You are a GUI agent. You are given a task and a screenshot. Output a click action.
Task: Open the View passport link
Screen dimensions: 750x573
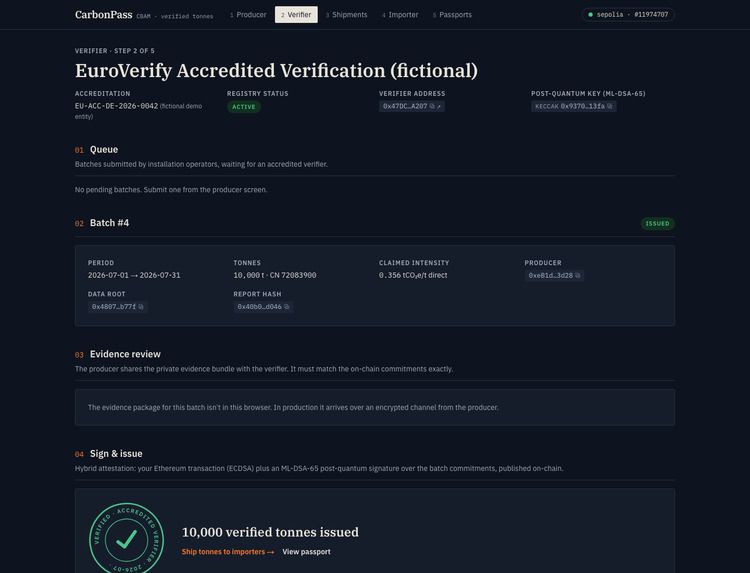[306, 552]
